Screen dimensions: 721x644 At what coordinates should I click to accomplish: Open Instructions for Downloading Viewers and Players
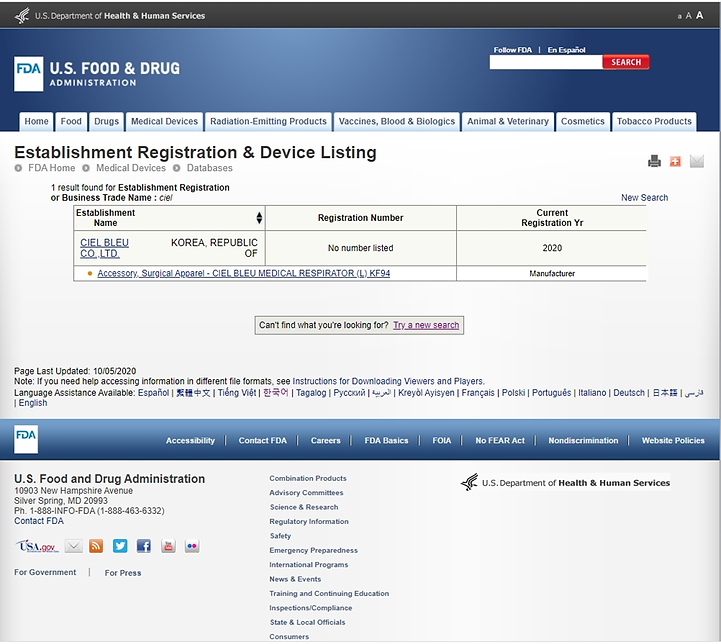[x=388, y=381]
